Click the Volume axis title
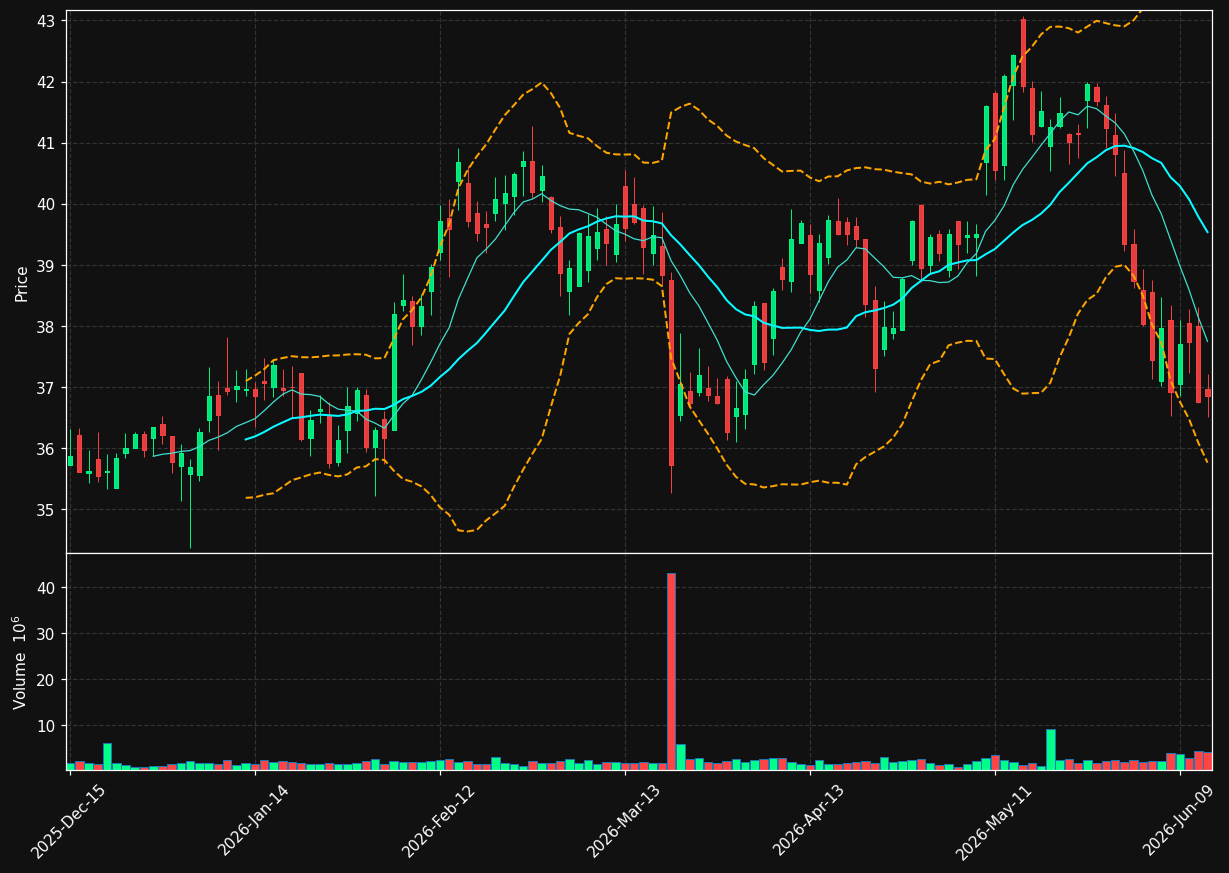1229x873 pixels. click(20, 662)
